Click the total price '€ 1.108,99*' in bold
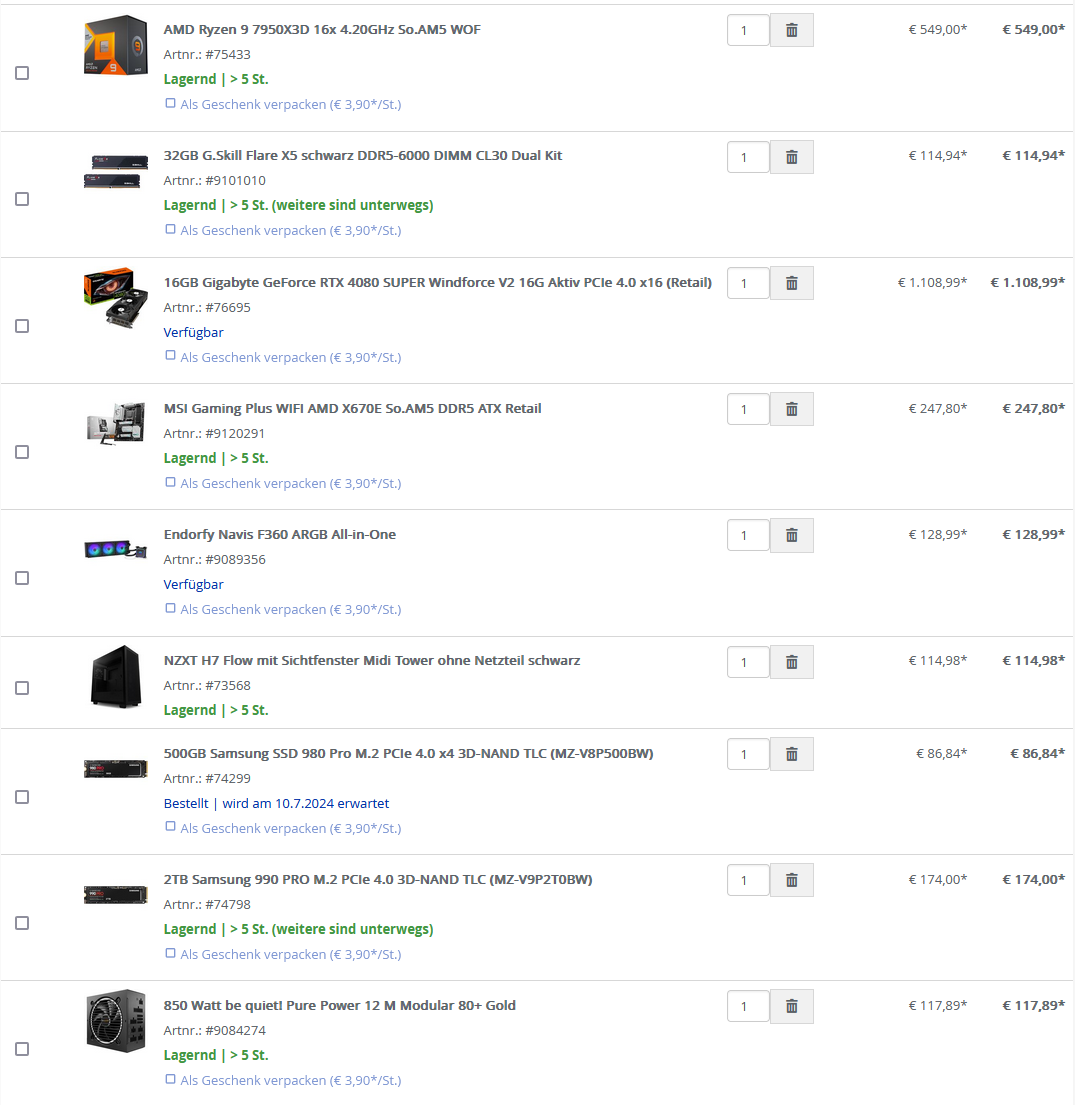1075x1105 pixels. (1028, 283)
